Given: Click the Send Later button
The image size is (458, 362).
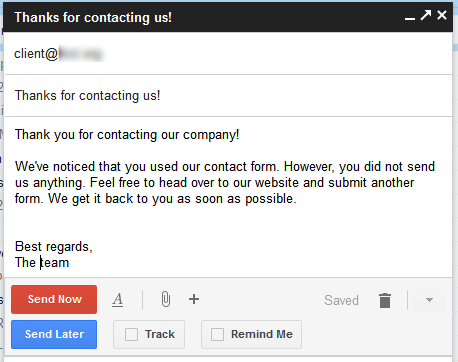Looking at the screenshot, I should [x=54, y=334].
